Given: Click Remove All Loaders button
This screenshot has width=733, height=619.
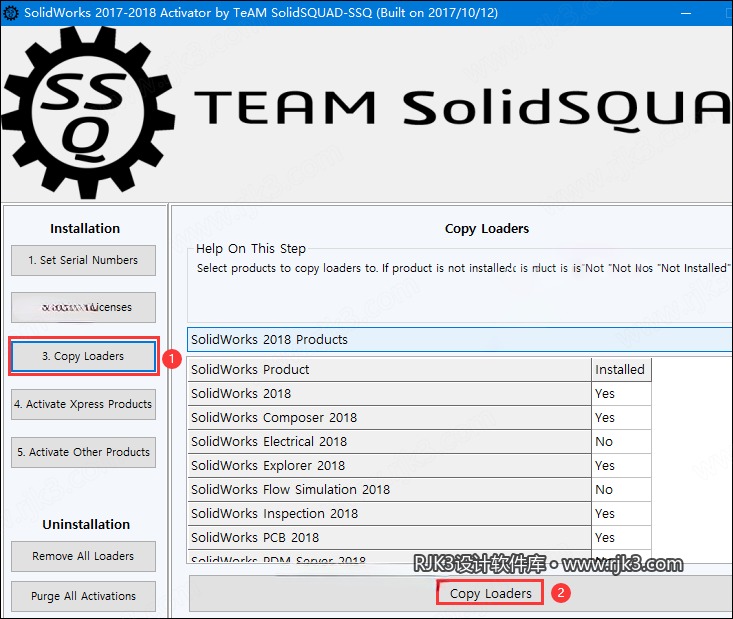Looking at the screenshot, I should coord(83,556).
